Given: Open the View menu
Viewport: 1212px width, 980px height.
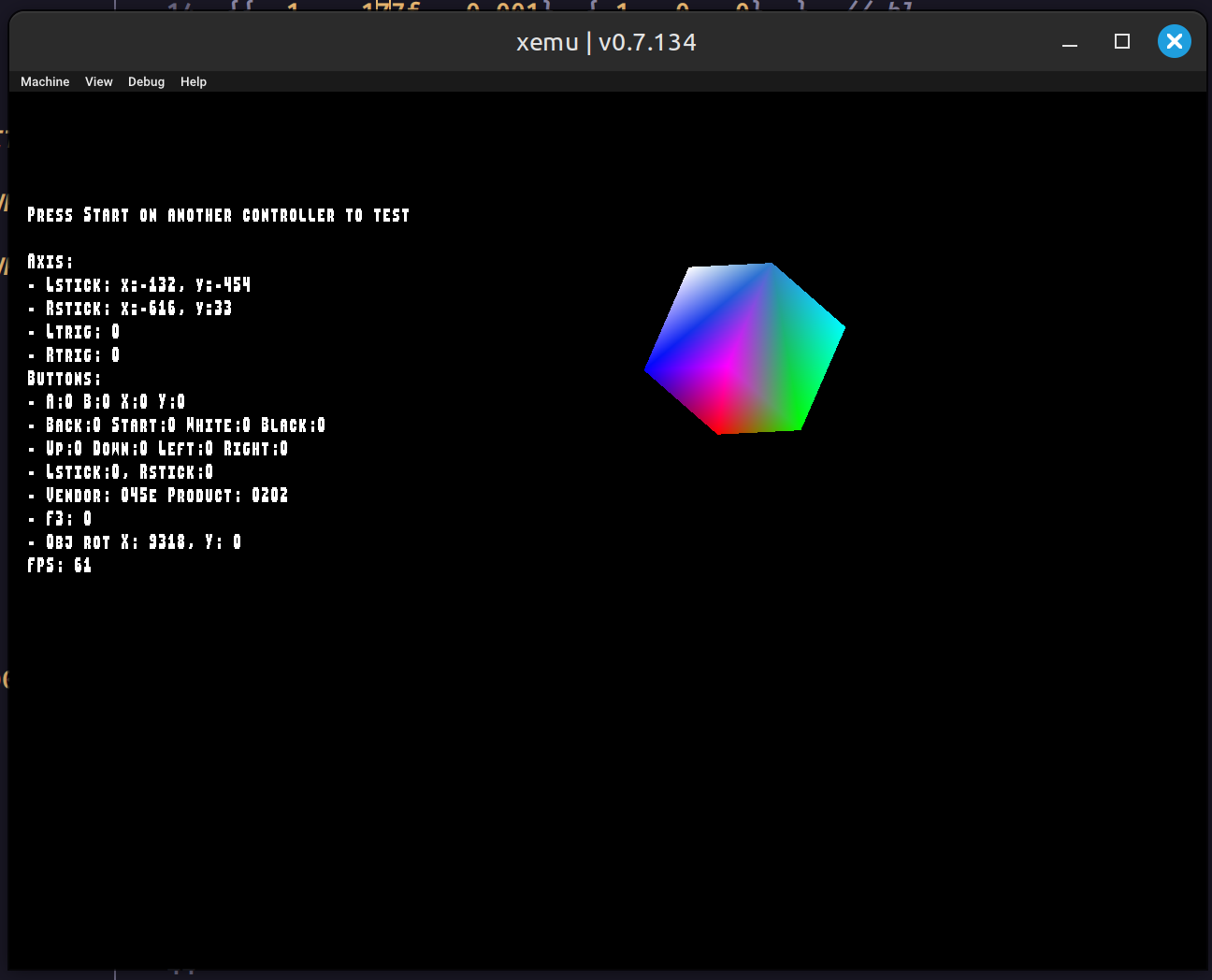Looking at the screenshot, I should 98,82.
